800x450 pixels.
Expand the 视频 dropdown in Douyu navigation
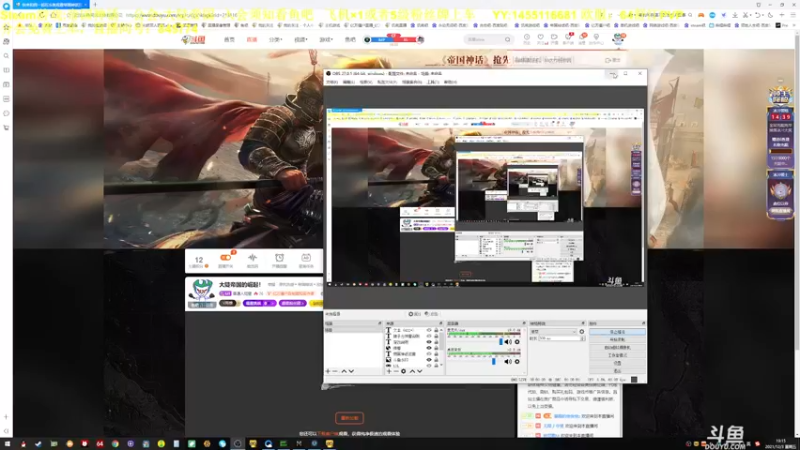click(x=301, y=39)
